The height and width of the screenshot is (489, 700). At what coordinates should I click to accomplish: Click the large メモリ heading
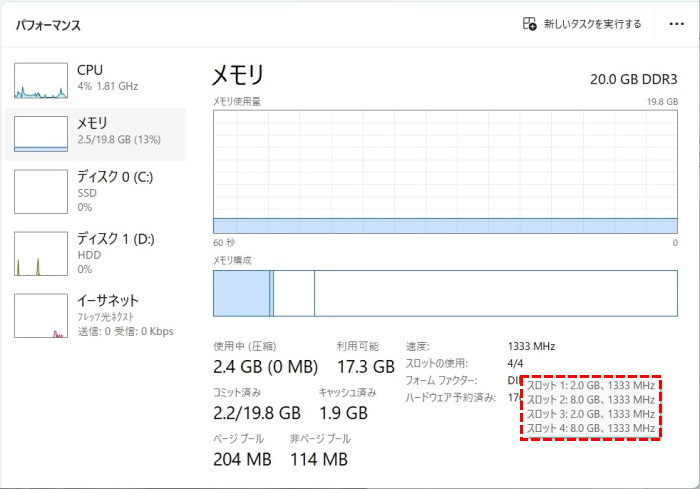click(x=238, y=75)
